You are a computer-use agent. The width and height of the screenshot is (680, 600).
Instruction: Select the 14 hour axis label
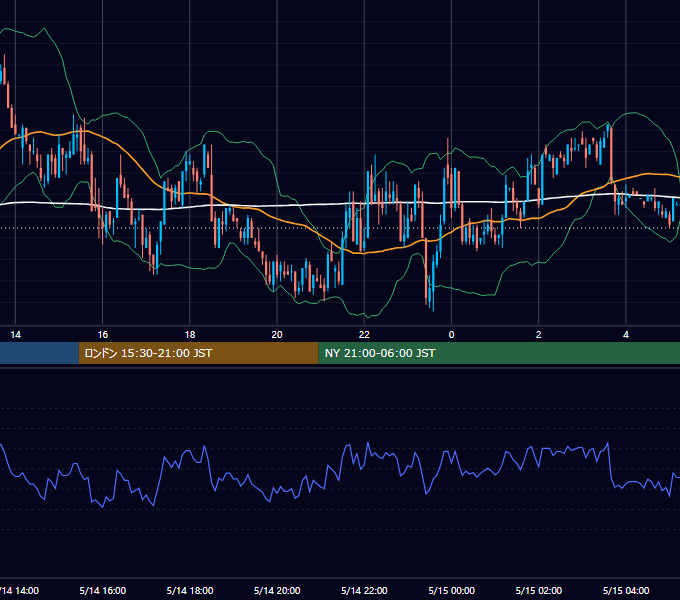tap(15, 335)
